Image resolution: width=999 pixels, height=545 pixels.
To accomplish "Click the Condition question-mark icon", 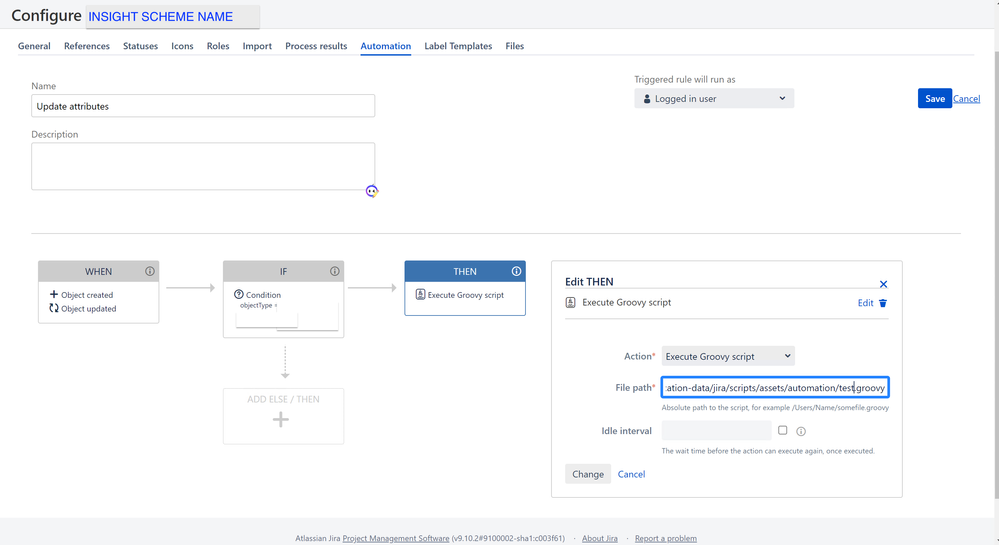I will coord(238,294).
